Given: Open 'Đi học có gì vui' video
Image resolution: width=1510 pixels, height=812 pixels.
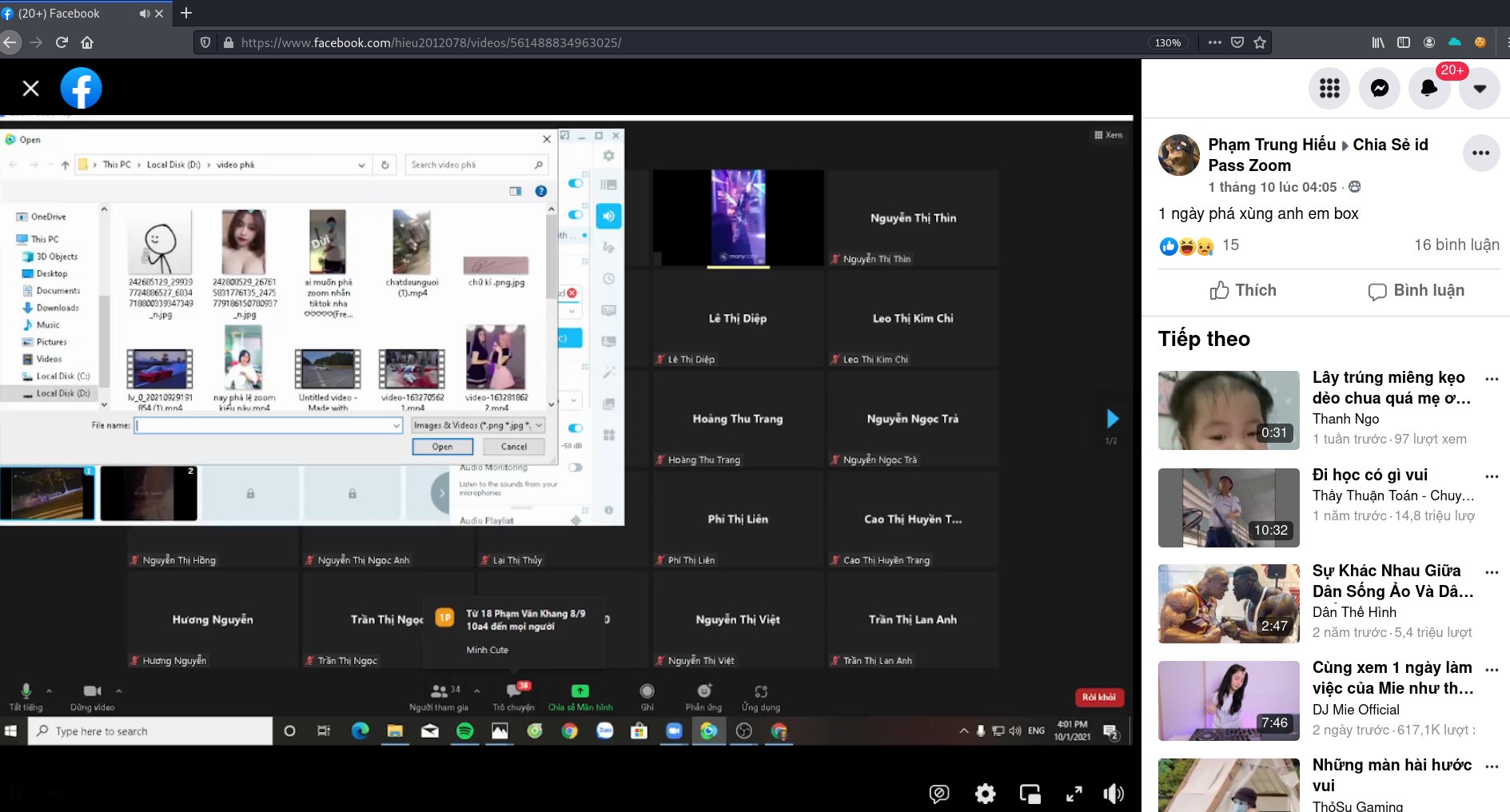Looking at the screenshot, I should [1369, 475].
